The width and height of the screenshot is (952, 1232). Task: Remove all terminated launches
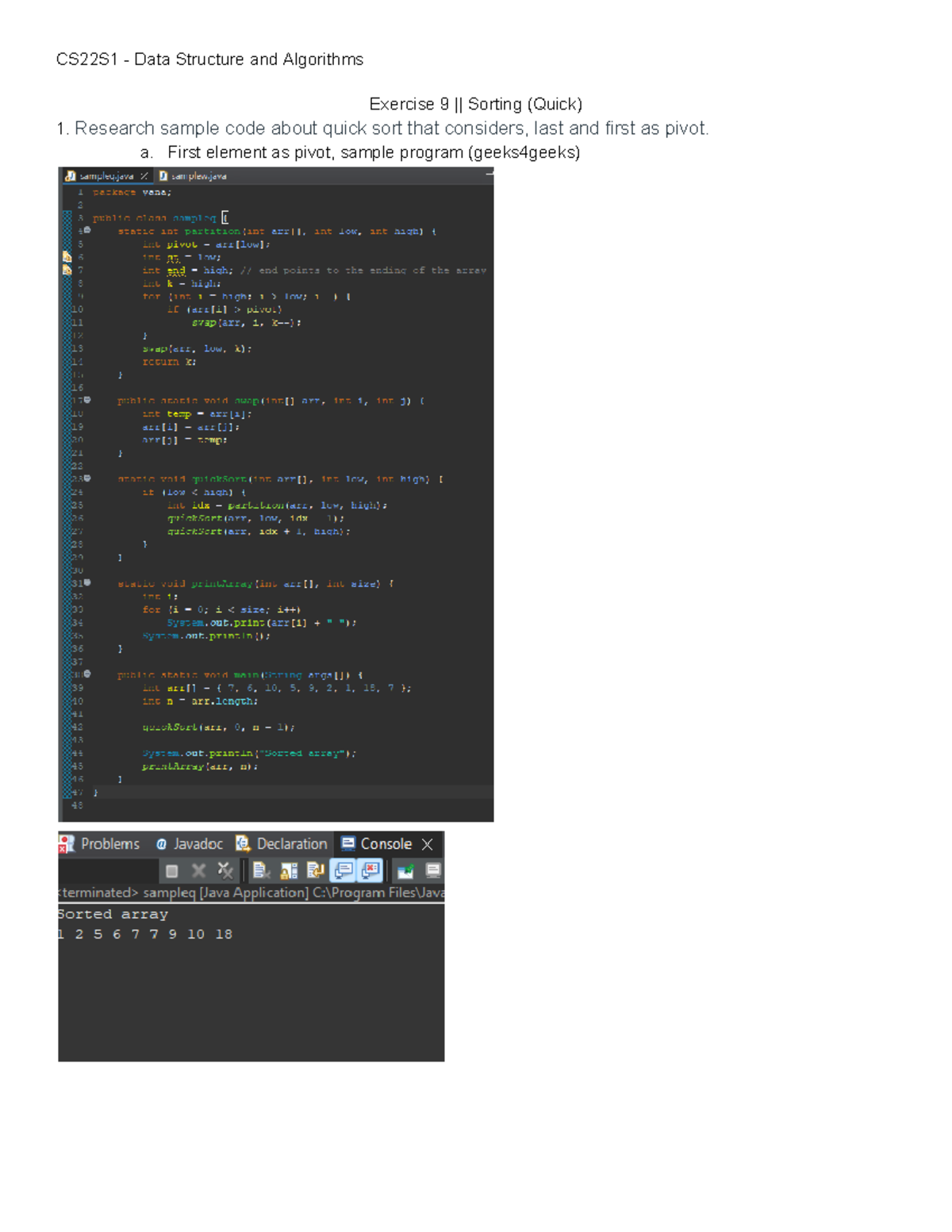[226, 870]
